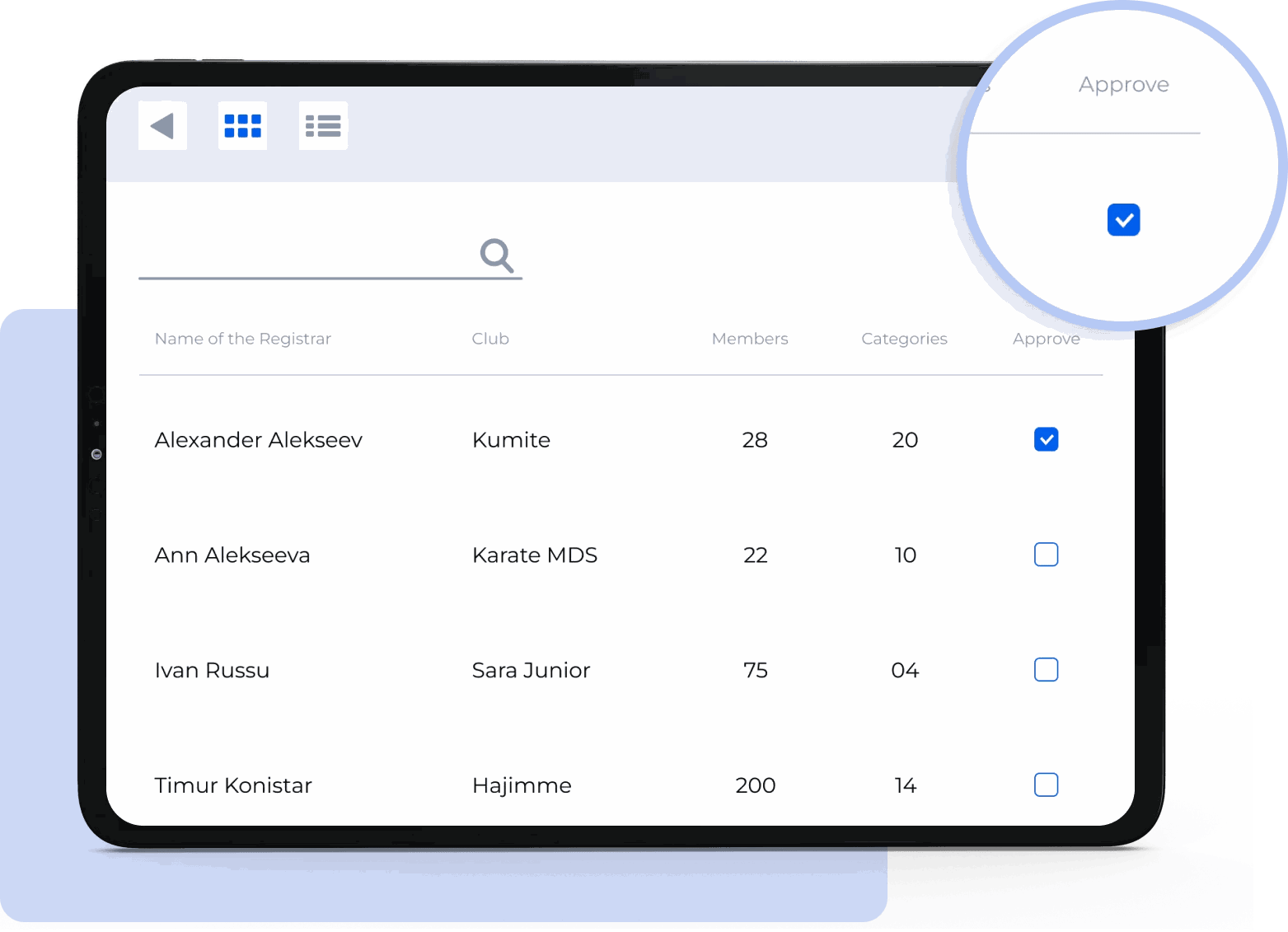Switch to the list view
1288x932 pixels.
pos(323,126)
